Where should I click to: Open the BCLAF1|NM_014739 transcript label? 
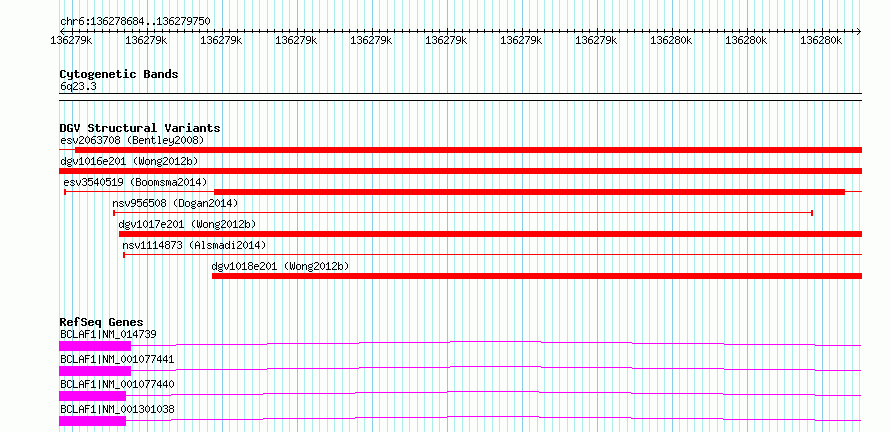click(x=108, y=334)
